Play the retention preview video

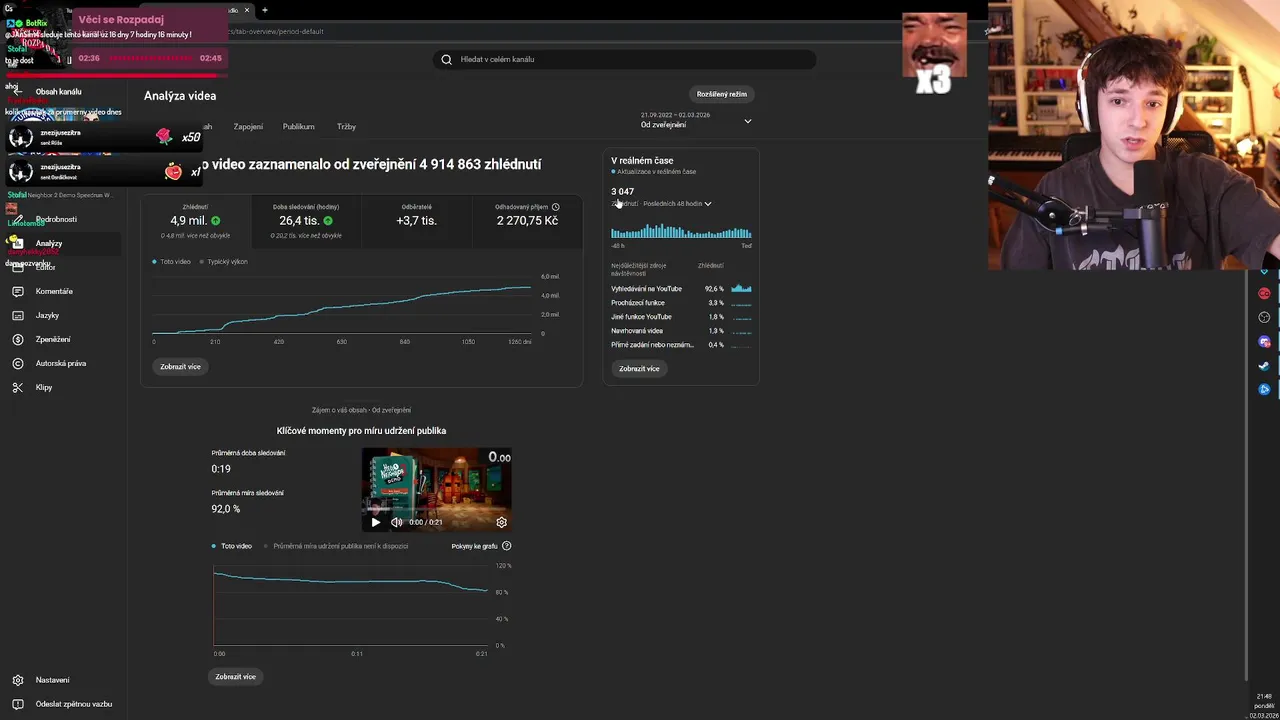pyautogui.click(x=375, y=522)
